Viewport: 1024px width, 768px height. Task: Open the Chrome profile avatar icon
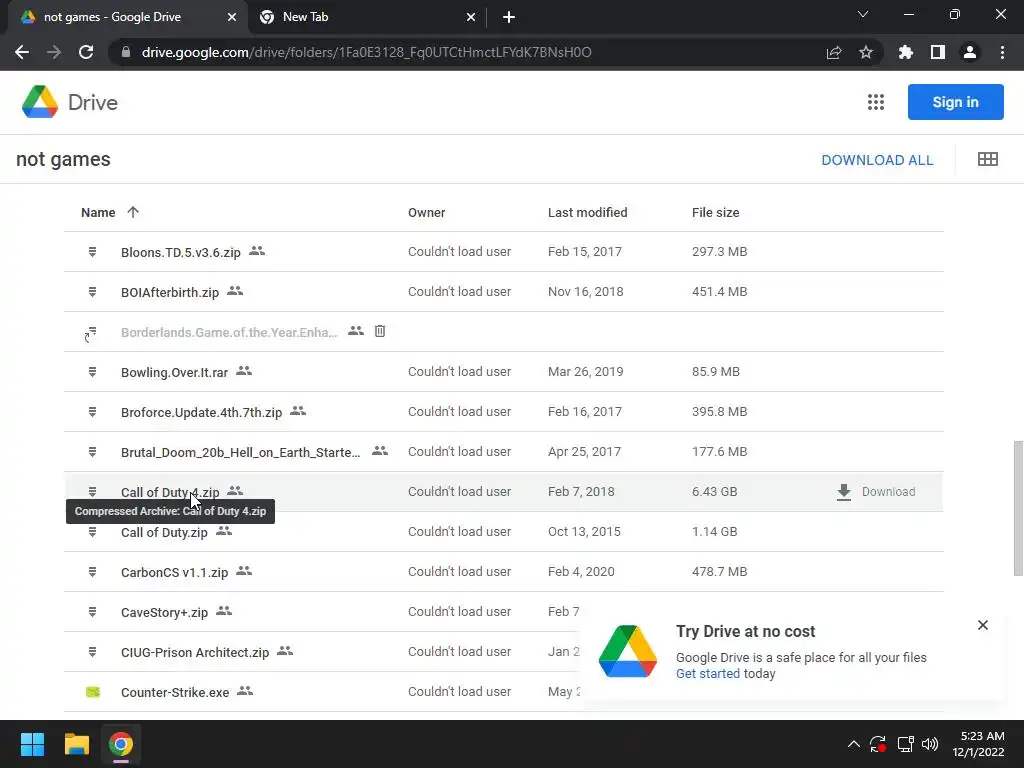click(x=970, y=52)
